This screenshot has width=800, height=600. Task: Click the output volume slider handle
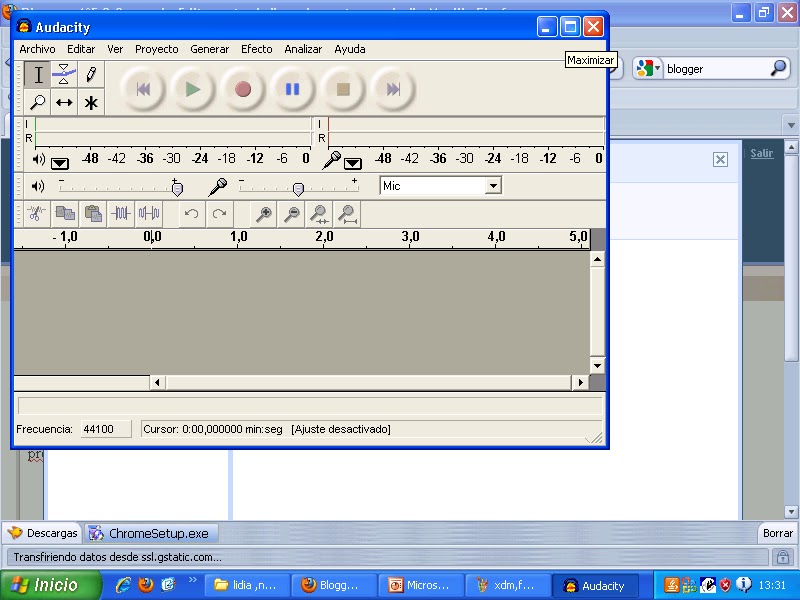coord(177,189)
